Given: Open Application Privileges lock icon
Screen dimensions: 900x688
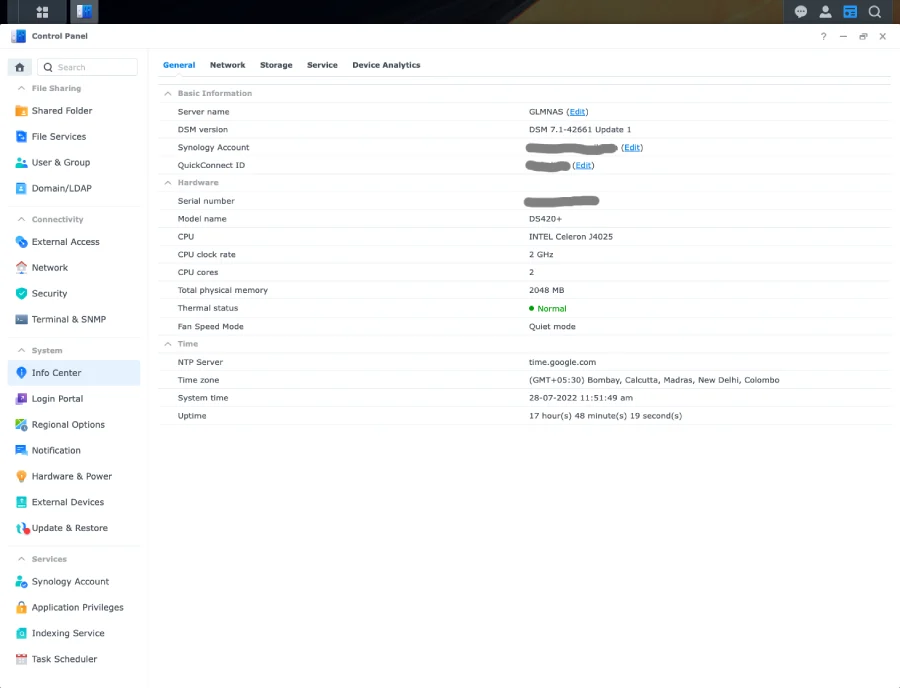Looking at the screenshot, I should [x=21, y=607].
